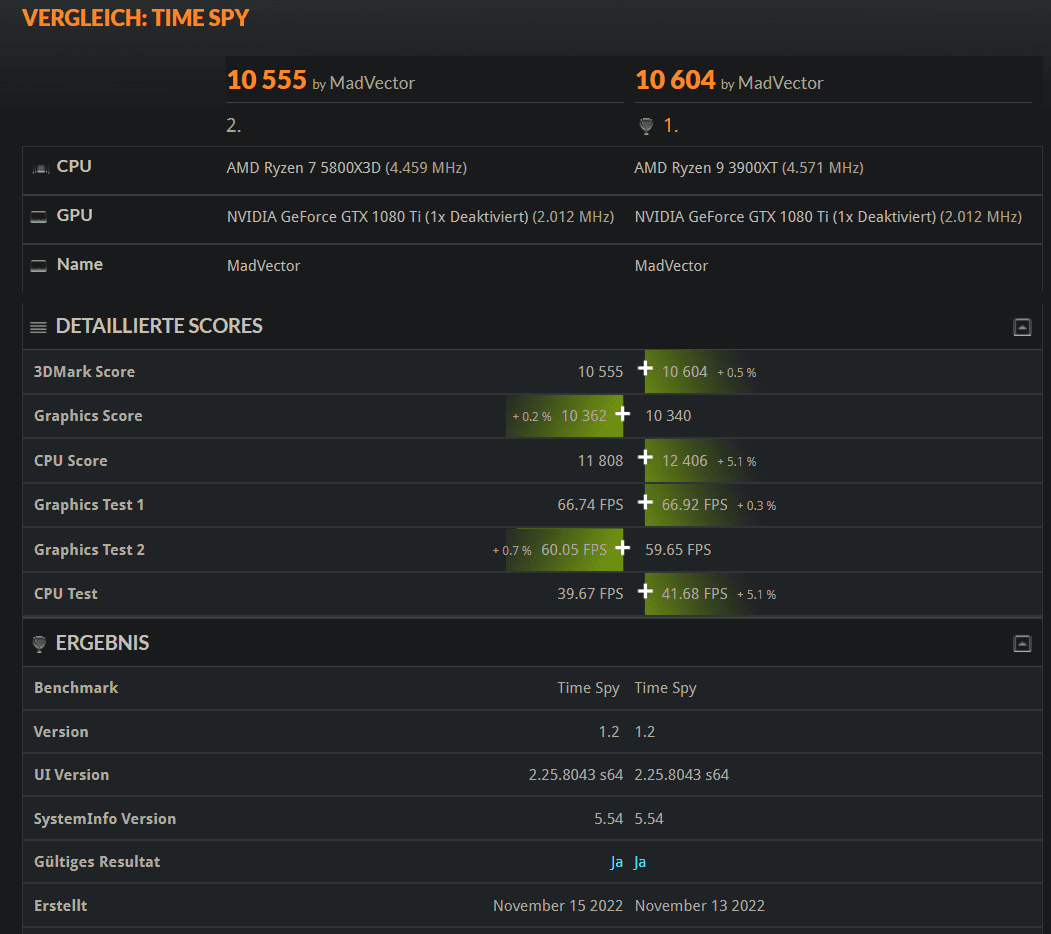
Task: Collapse the Ergebnis section
Action: coord(1022,644)
